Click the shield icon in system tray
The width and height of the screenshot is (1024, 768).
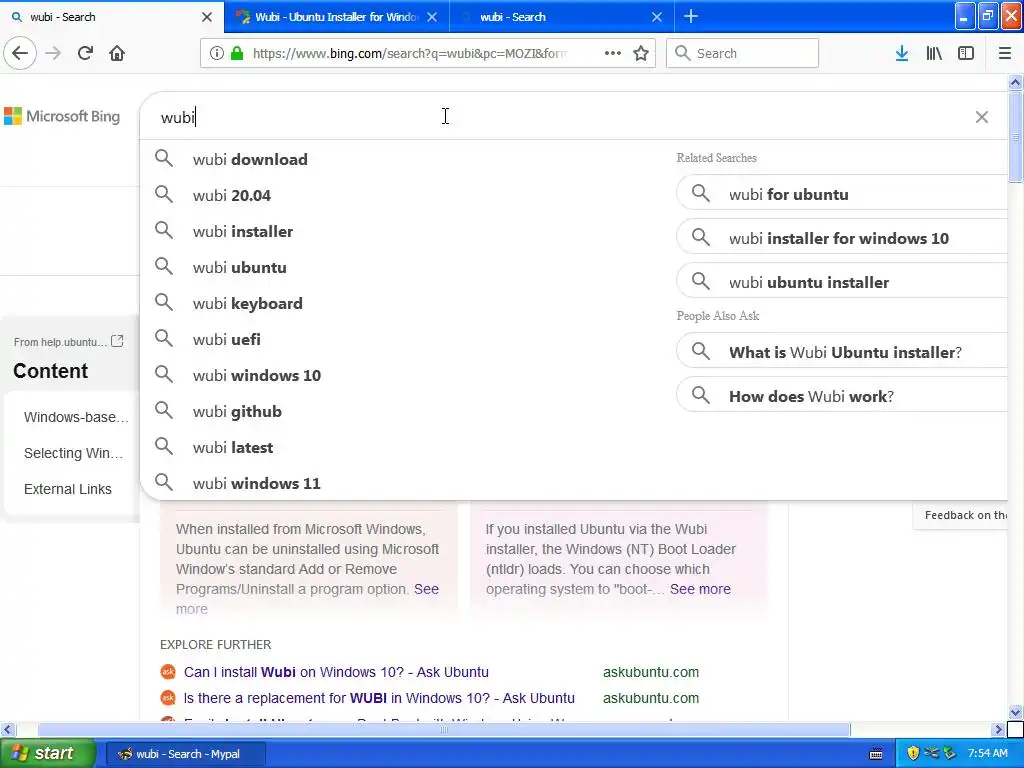click(913, 753)
